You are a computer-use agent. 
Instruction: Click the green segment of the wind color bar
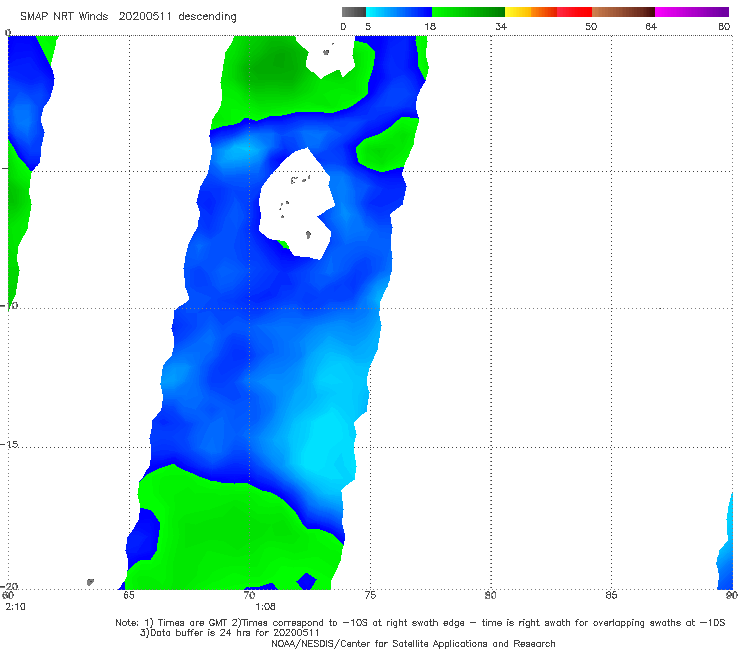pyautogui.click(x=468, y=12)
